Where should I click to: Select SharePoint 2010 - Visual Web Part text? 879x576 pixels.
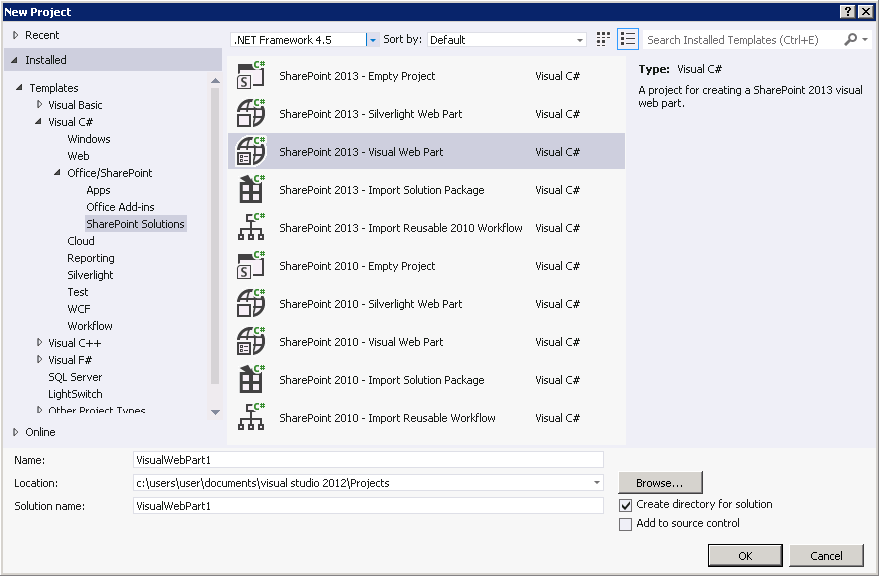[361, 342]
